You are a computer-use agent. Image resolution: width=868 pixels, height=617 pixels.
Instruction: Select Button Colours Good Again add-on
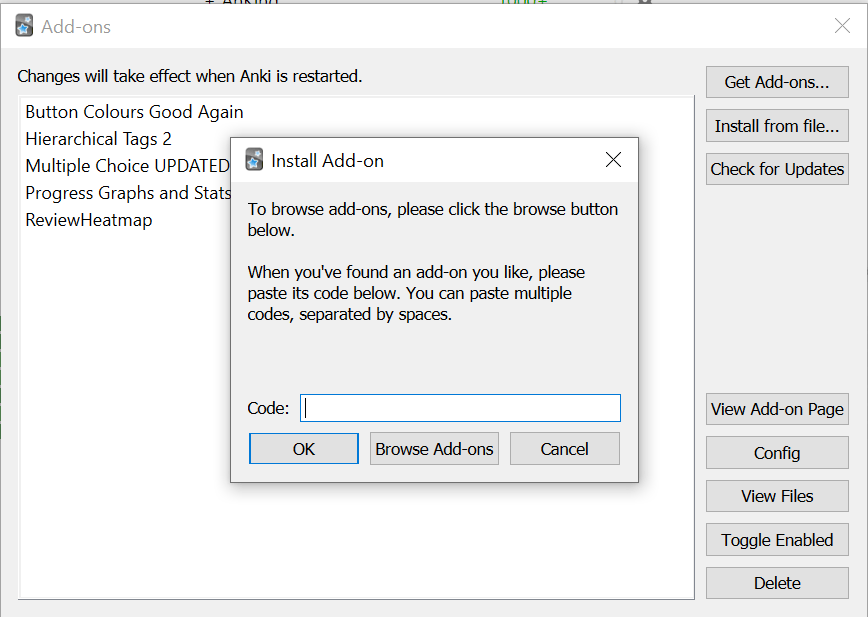[134, 112]
